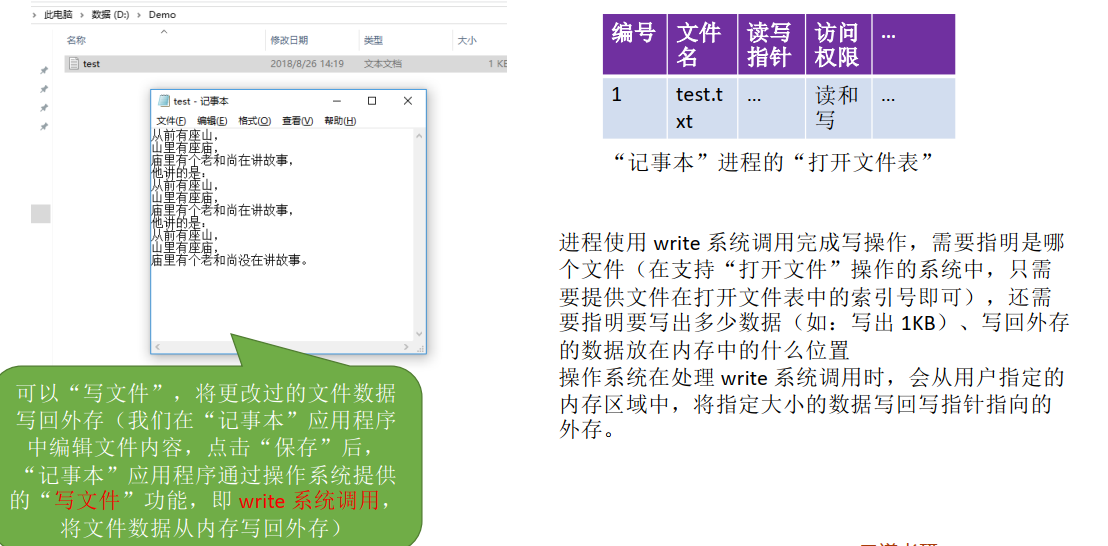The width and height of the screenshot is (1108, 546).
Task: Click the Notepad icon in the title bar
Action: (x=163, y=101)
